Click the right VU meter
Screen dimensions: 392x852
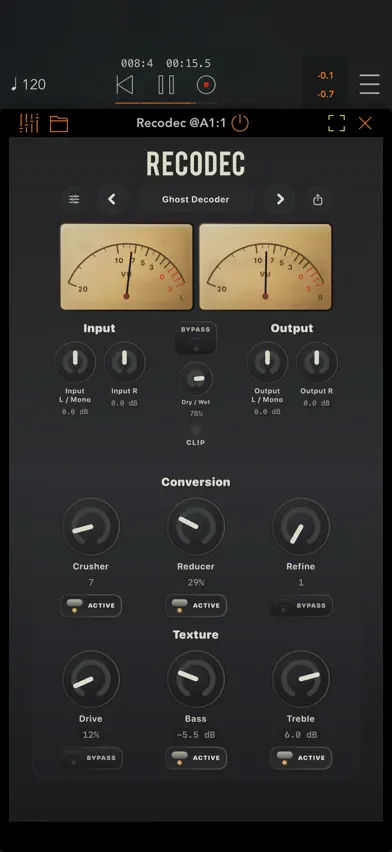coord(265,267)
